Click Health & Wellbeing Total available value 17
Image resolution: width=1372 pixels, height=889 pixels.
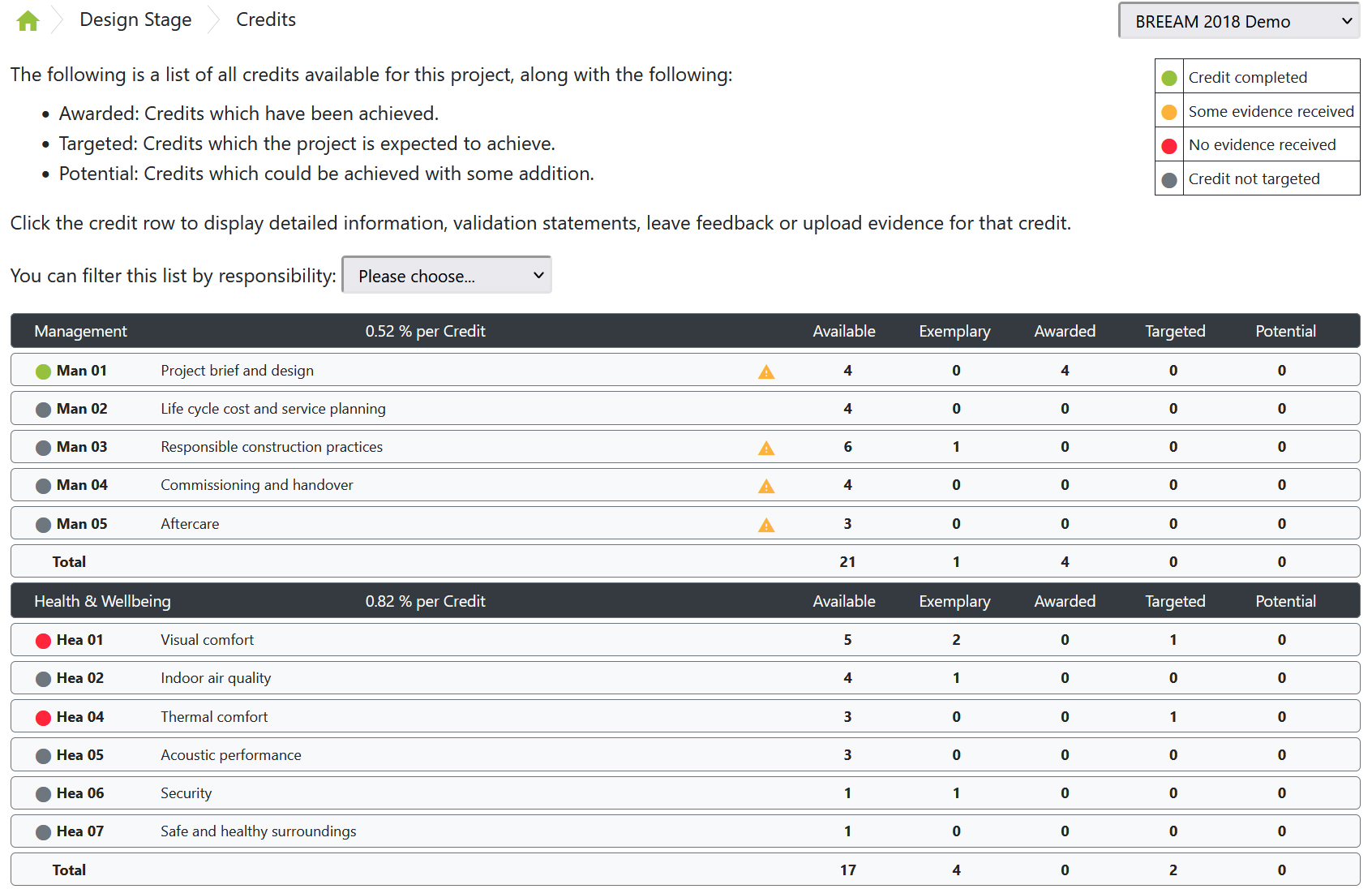(847, 870)
